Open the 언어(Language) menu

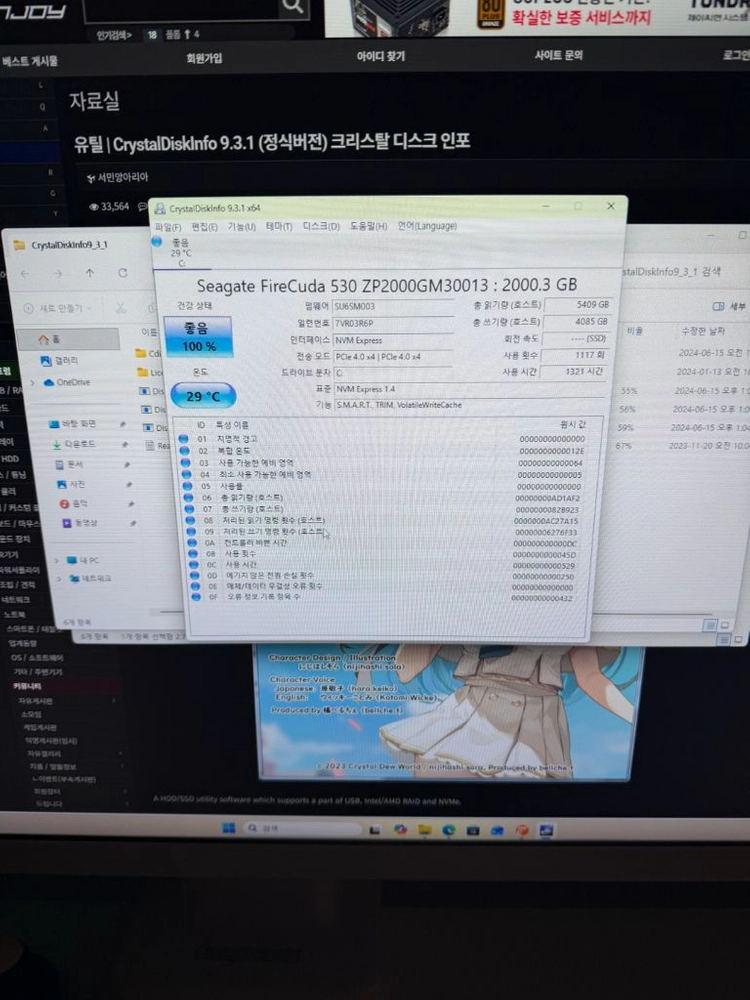coord(427,226)
